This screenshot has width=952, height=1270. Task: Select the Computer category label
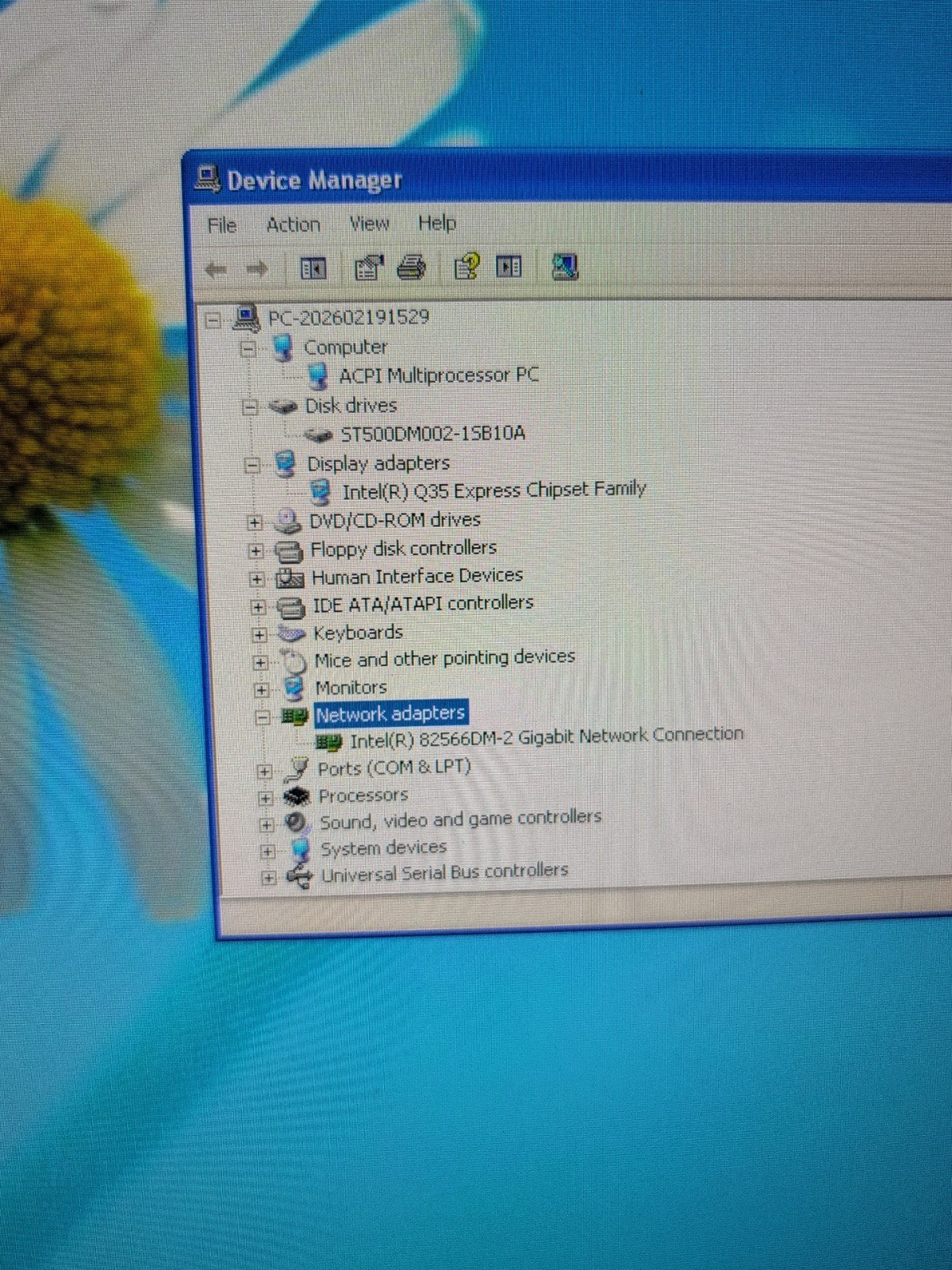coord(345,347)
